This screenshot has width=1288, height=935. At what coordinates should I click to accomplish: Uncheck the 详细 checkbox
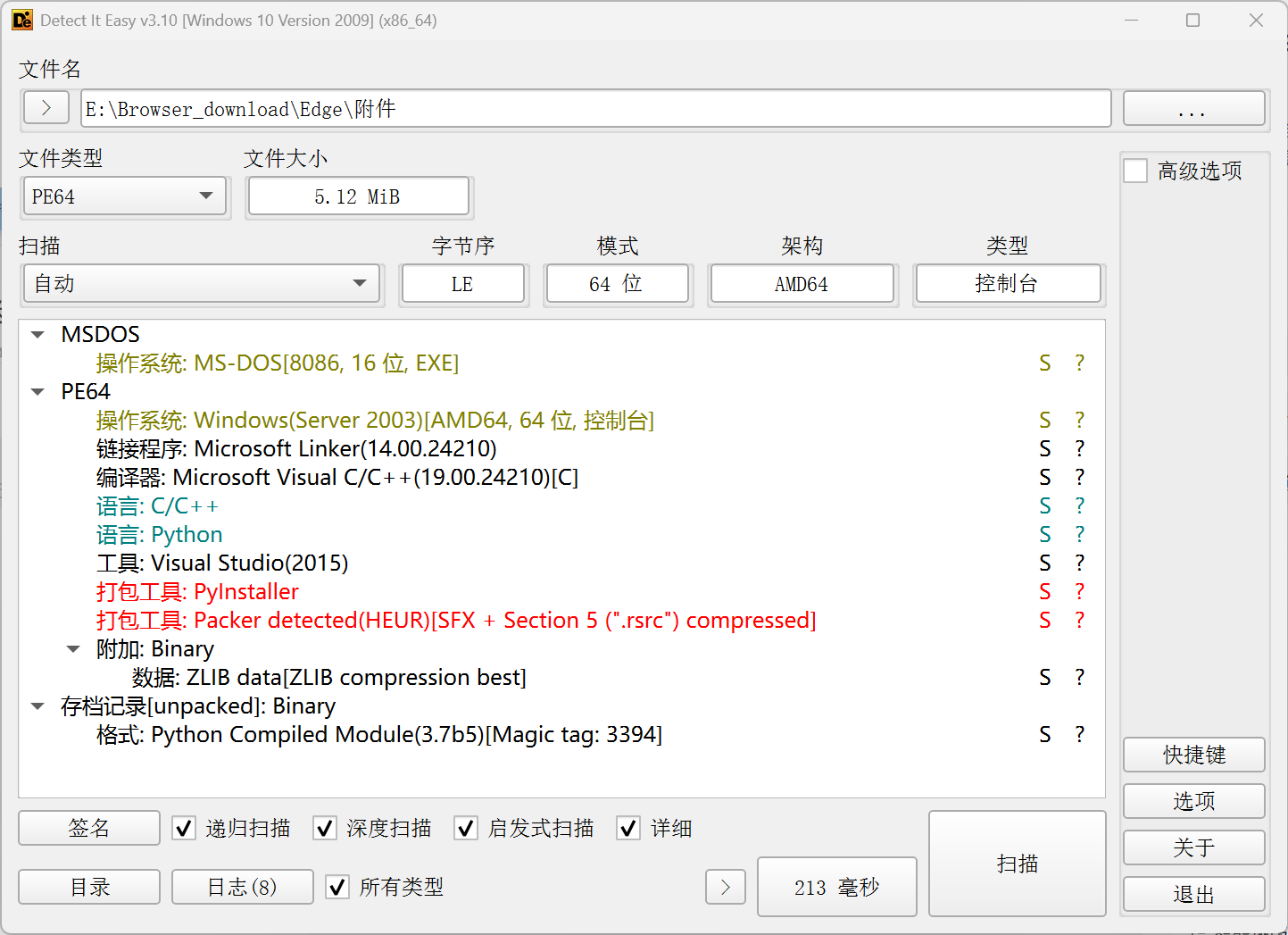coord(628,829)
